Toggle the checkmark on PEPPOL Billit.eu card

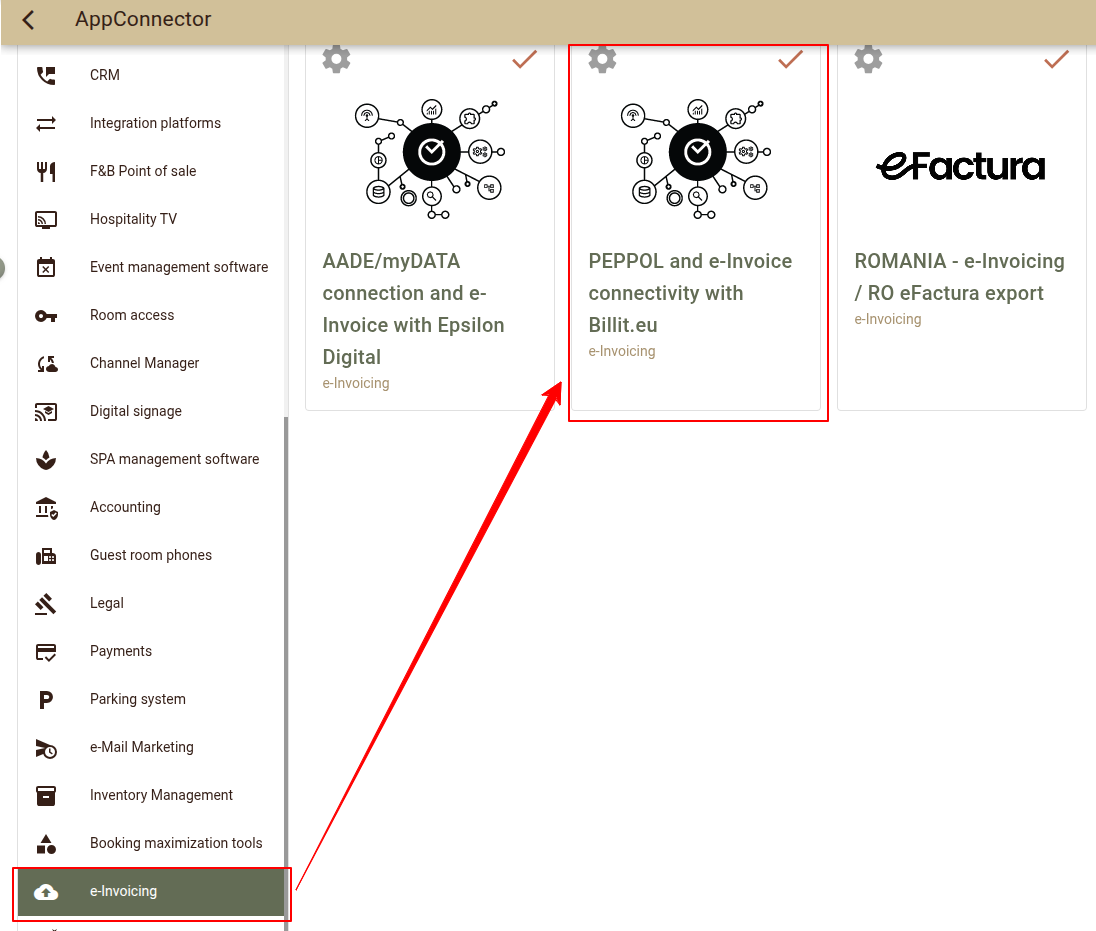tap(791, 59)
